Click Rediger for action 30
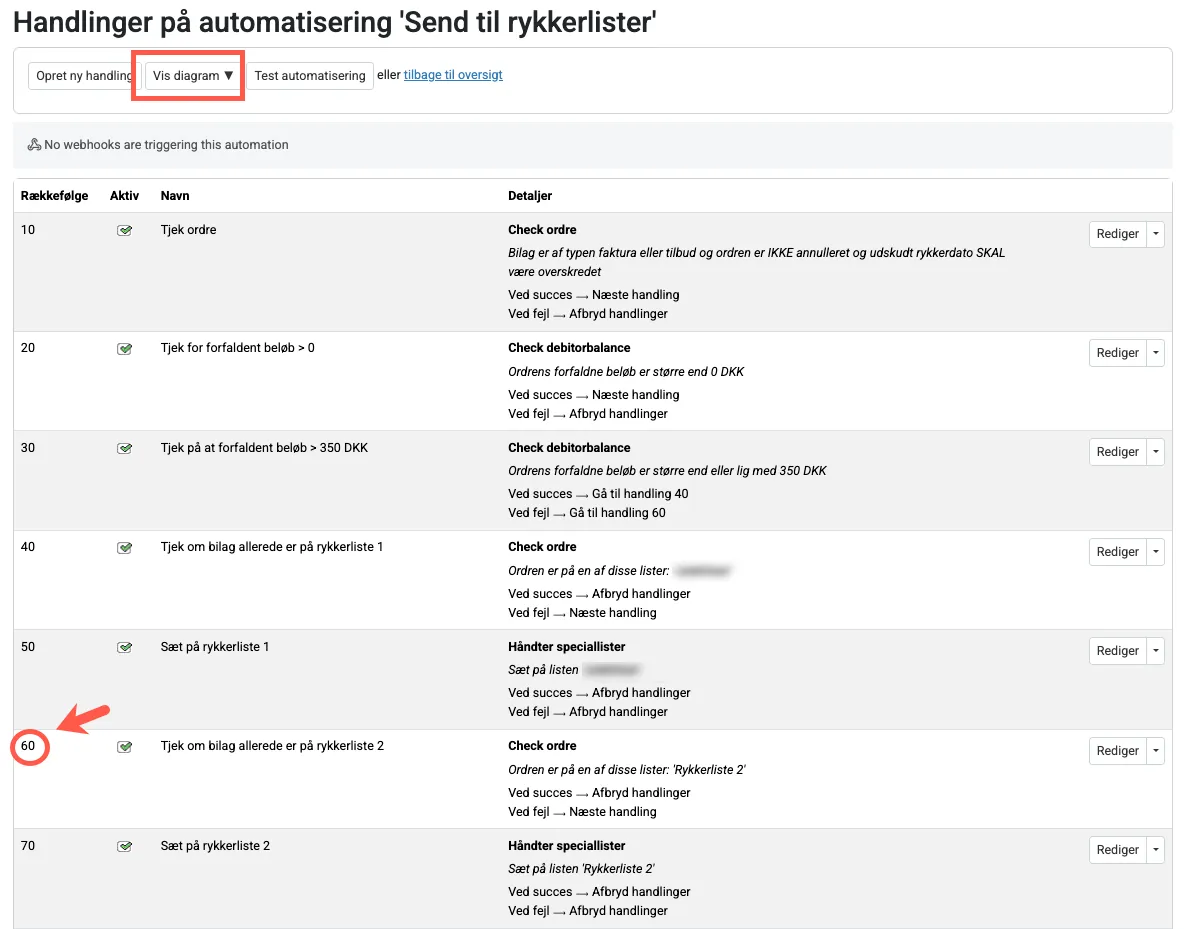The width and height of the screenshot is (1184, 929). 1117,451
